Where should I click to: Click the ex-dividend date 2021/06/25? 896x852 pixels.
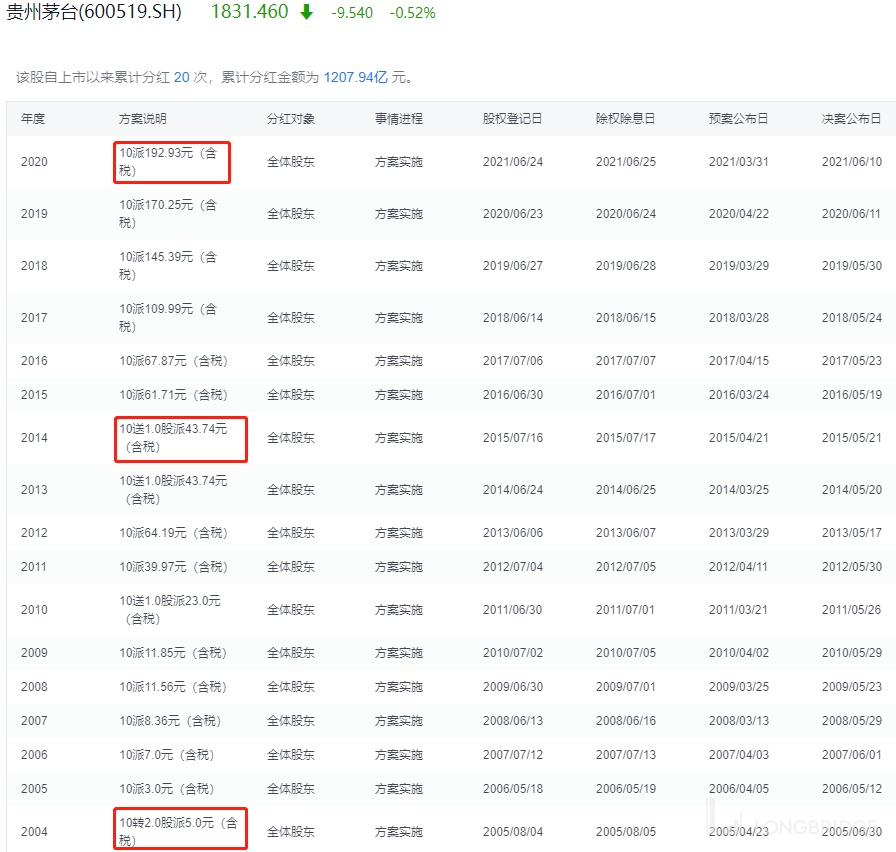pos(625,162)
